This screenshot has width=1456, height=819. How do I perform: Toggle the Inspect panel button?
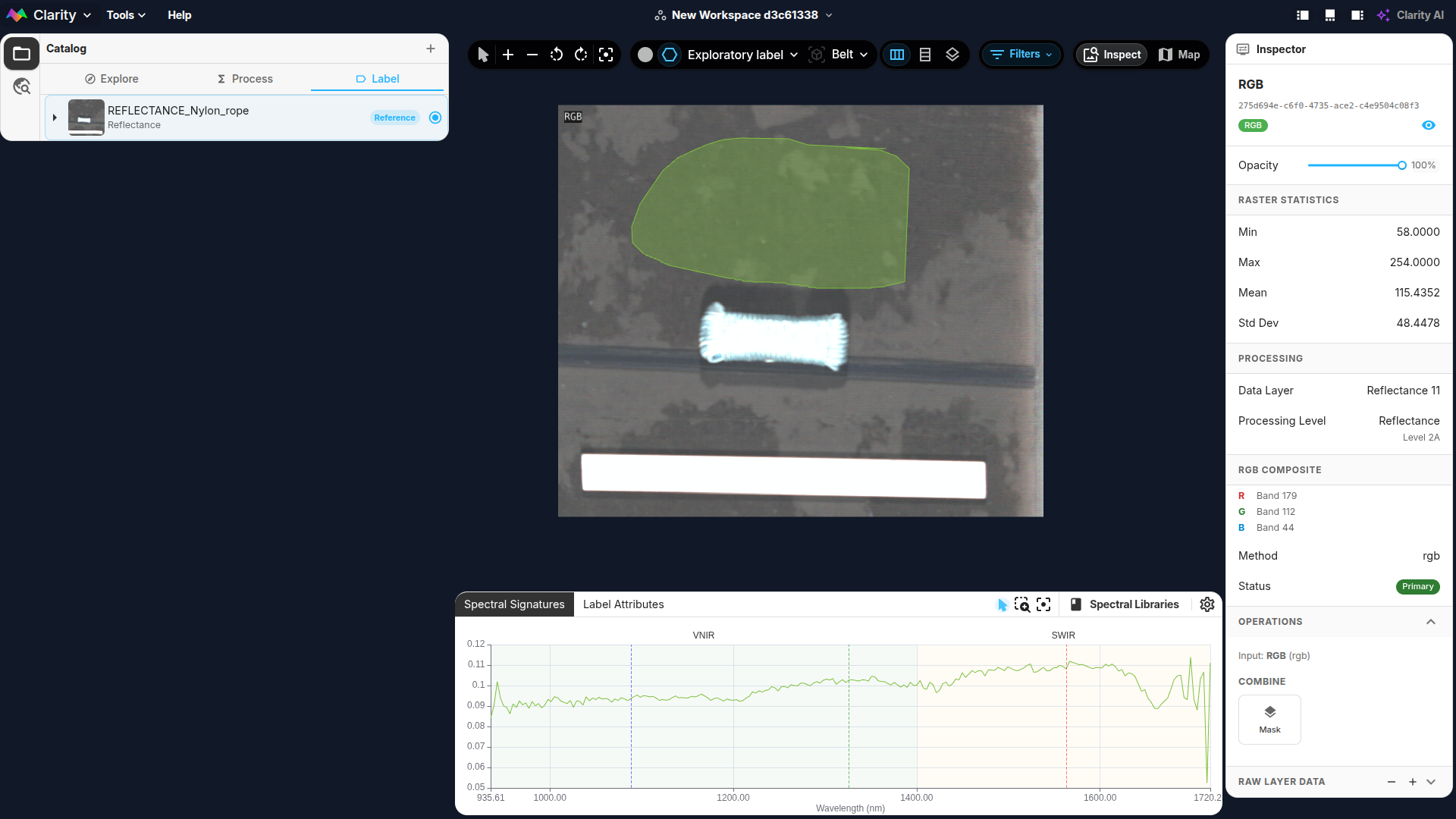[1112, 55]
